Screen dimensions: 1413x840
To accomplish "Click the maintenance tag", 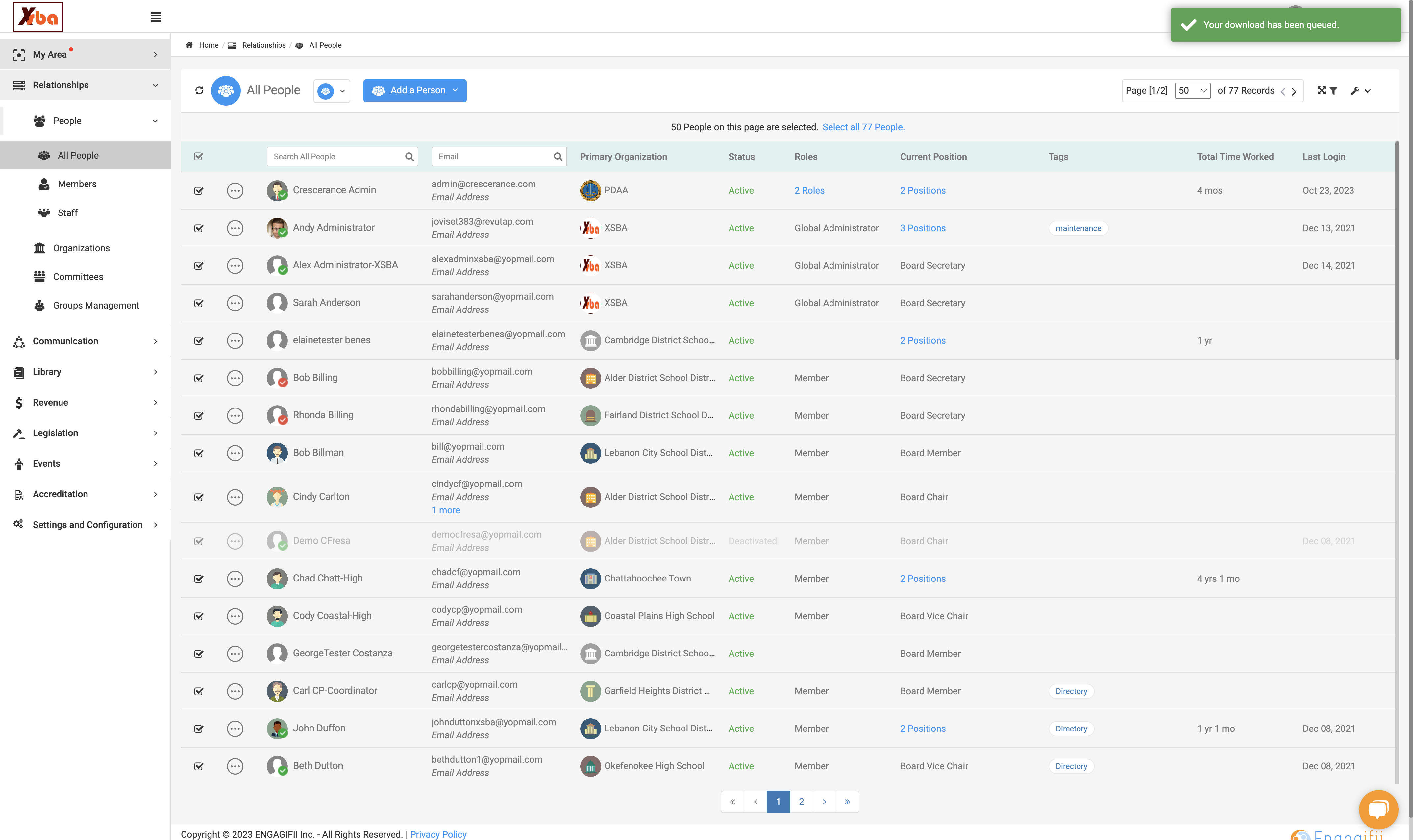I will [1078, 228].
